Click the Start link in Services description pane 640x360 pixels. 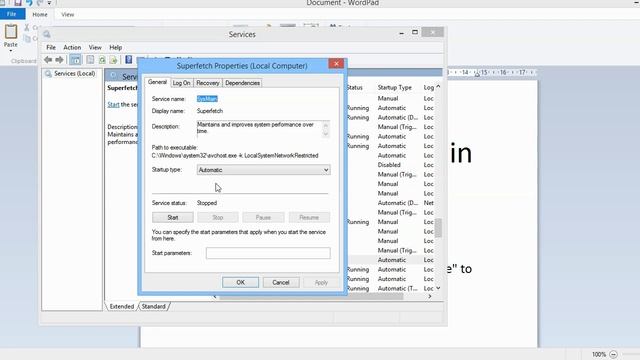click(x=113, y=104)
